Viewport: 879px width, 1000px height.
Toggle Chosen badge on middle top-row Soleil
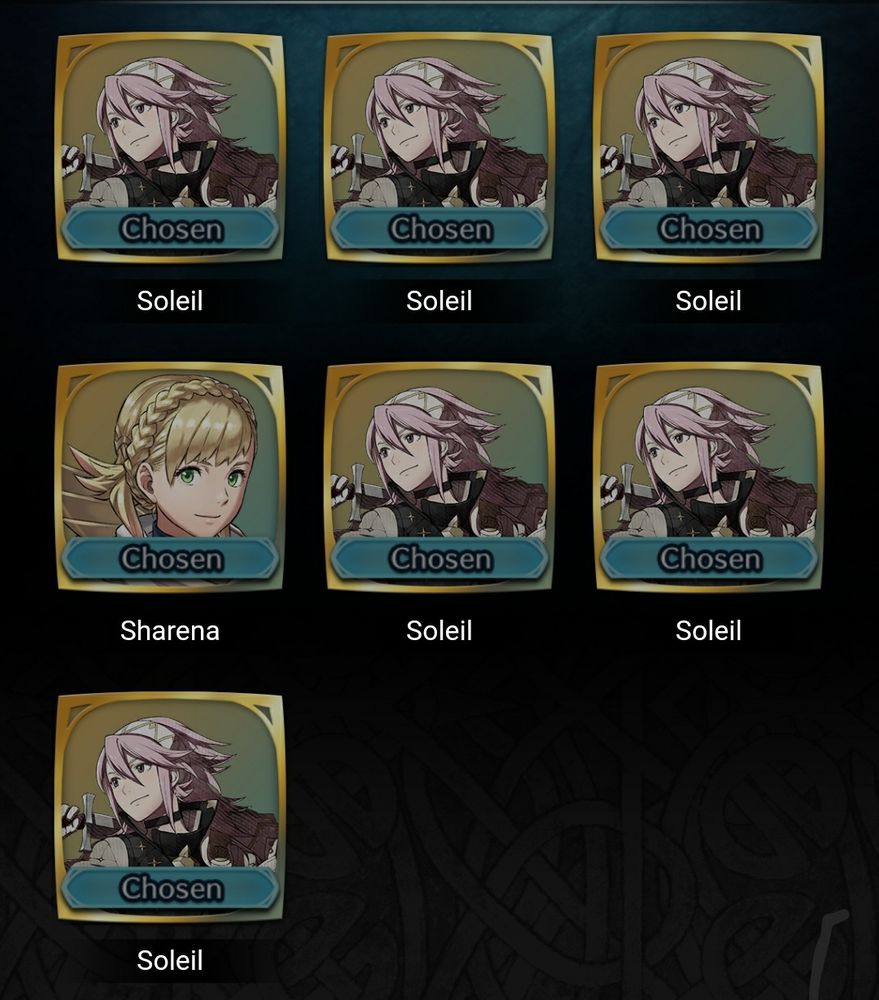tap(440, 228)
